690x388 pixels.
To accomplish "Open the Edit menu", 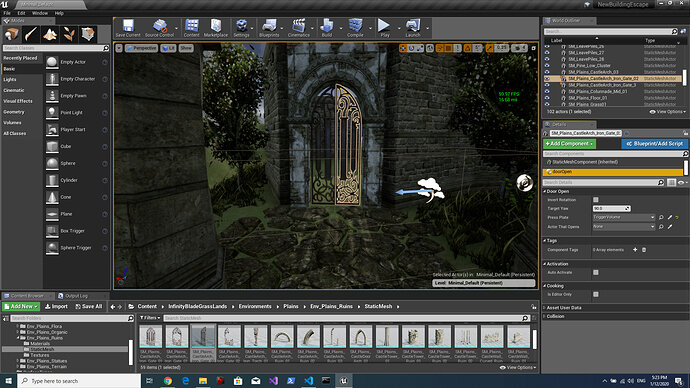I will click(21, 13).
